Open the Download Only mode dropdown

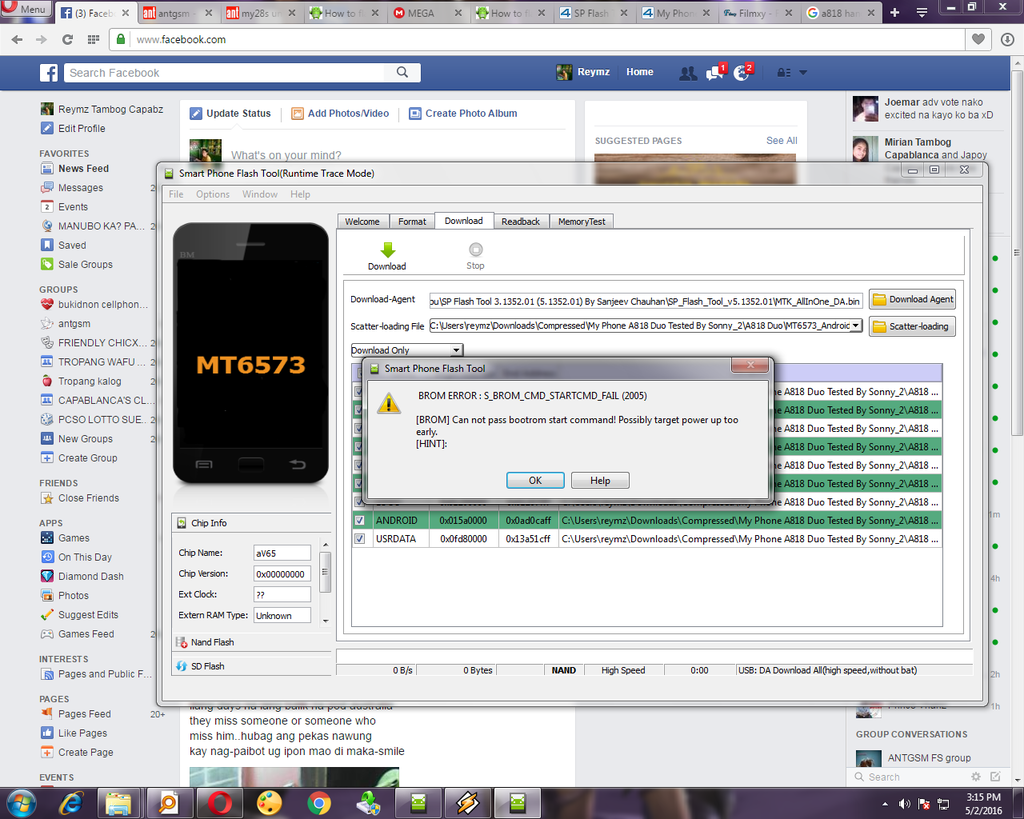point(407,350)
